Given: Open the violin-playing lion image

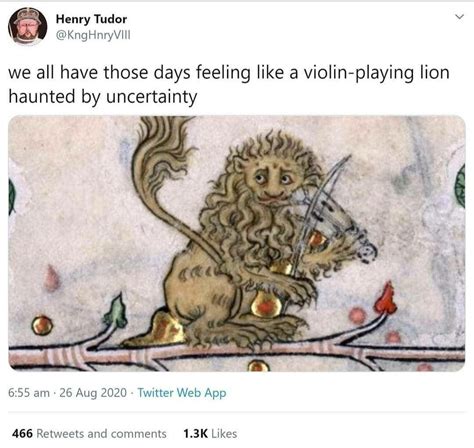Looking at the screenshot, I should [237, 243].
